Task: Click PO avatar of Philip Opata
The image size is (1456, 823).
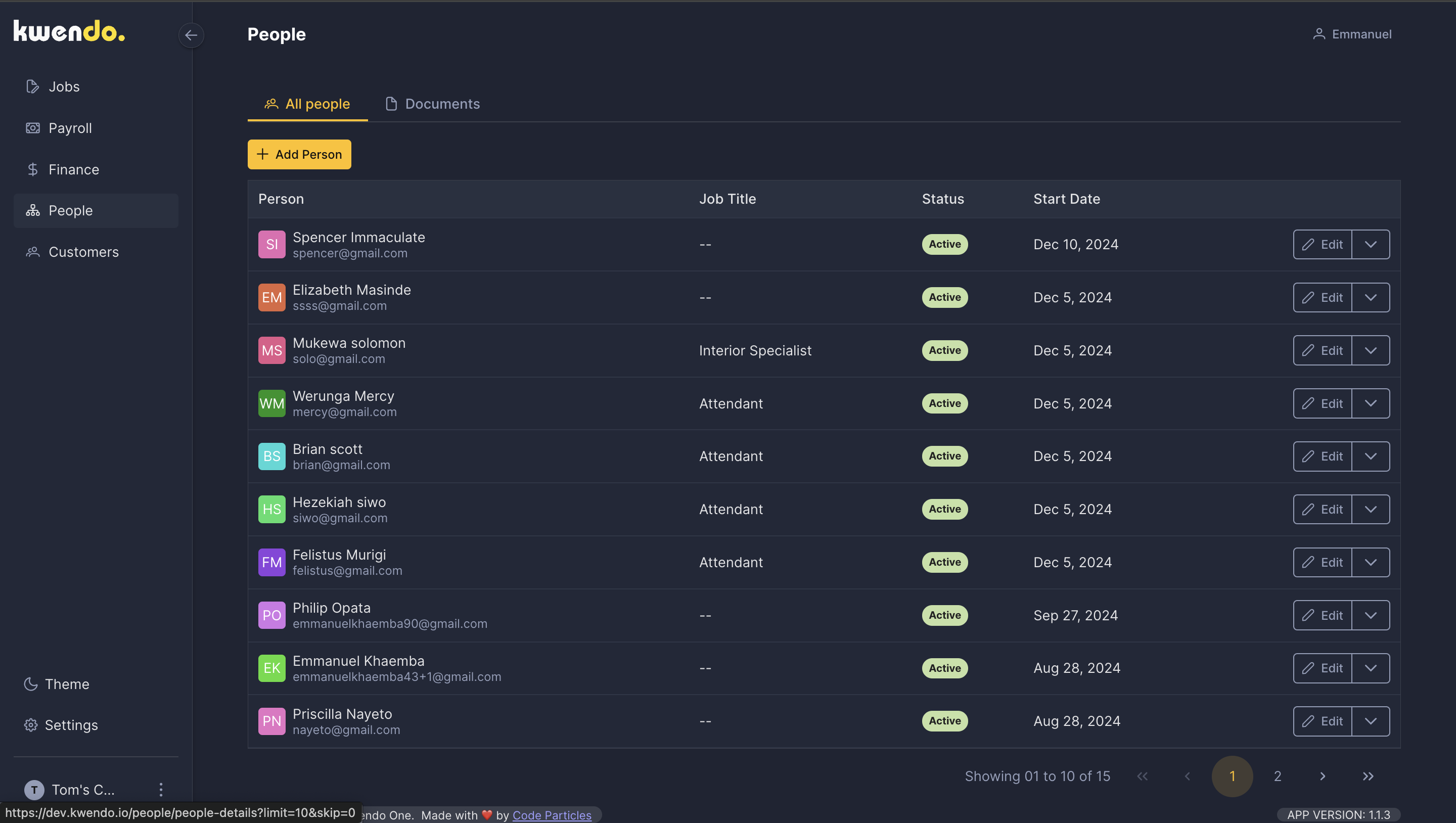Action: pos(272,616)
